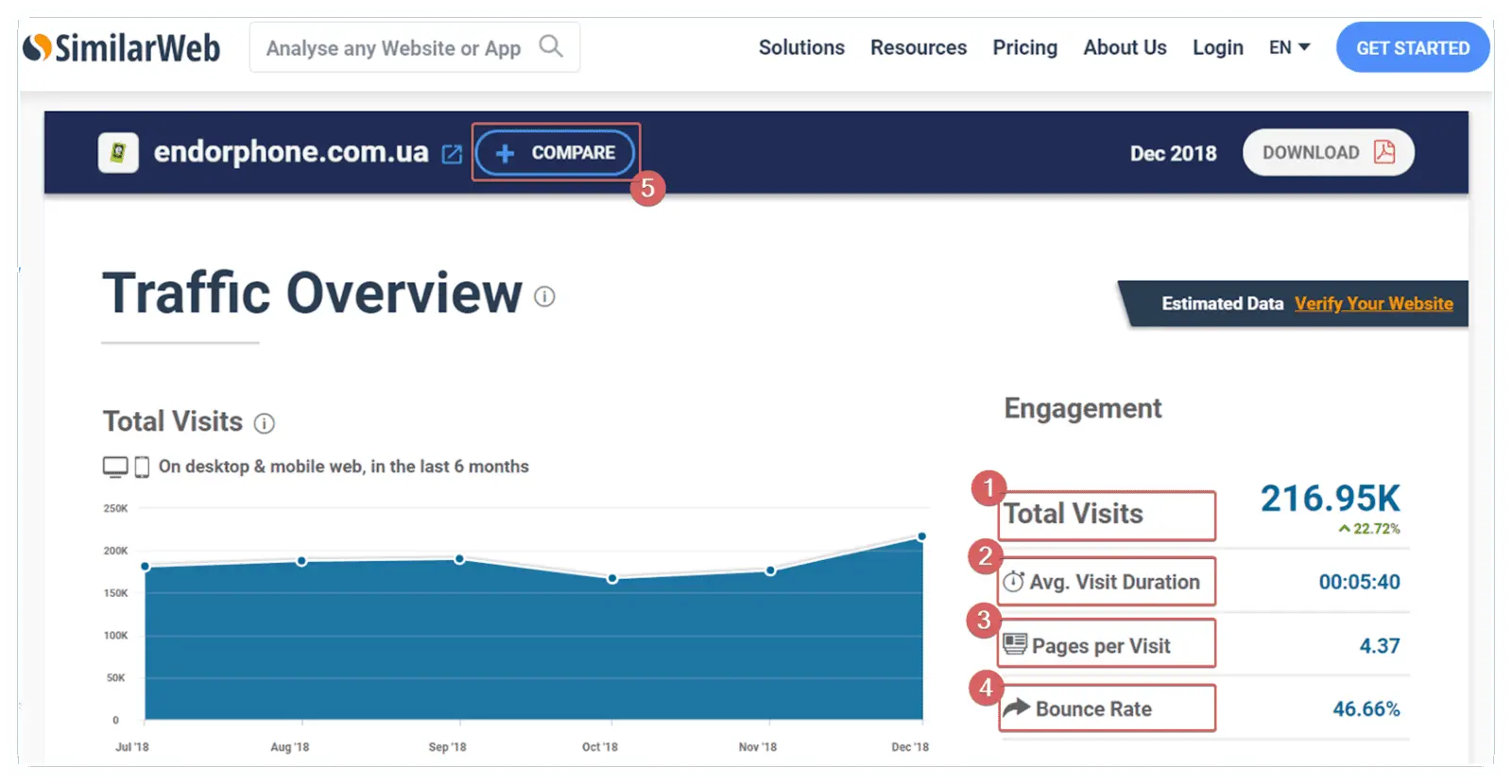This screenshot has height=784, width=1512.
Task: Click the mobile device icon
Action: click(x=142, y=467)
